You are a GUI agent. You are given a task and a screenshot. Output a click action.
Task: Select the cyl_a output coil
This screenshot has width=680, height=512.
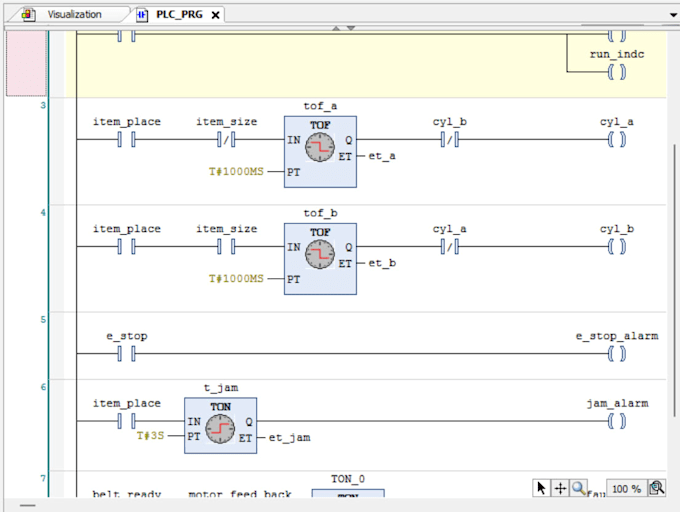click(x=616, y=140)
